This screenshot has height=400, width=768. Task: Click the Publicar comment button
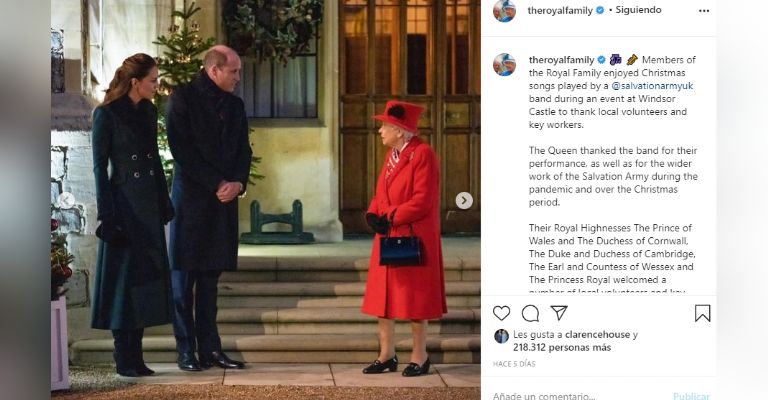pyautogui.click(x=691, y=396)
